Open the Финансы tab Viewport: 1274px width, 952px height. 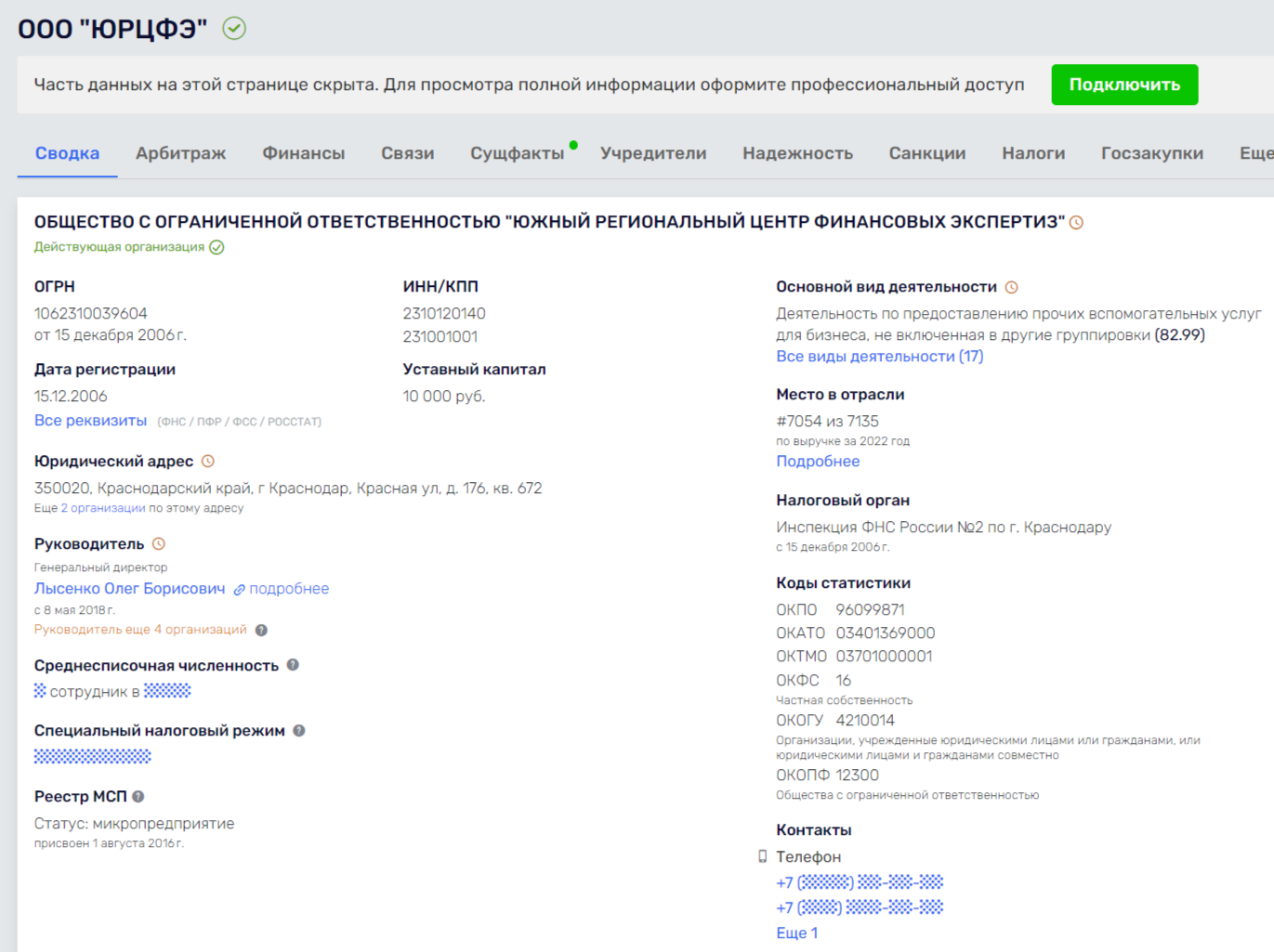coord(304,153)
